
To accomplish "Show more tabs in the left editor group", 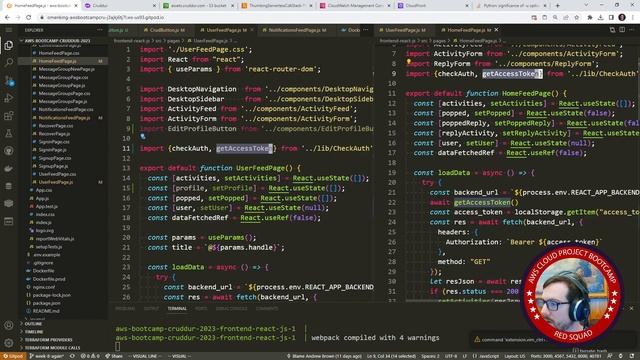I will [366, 30].
